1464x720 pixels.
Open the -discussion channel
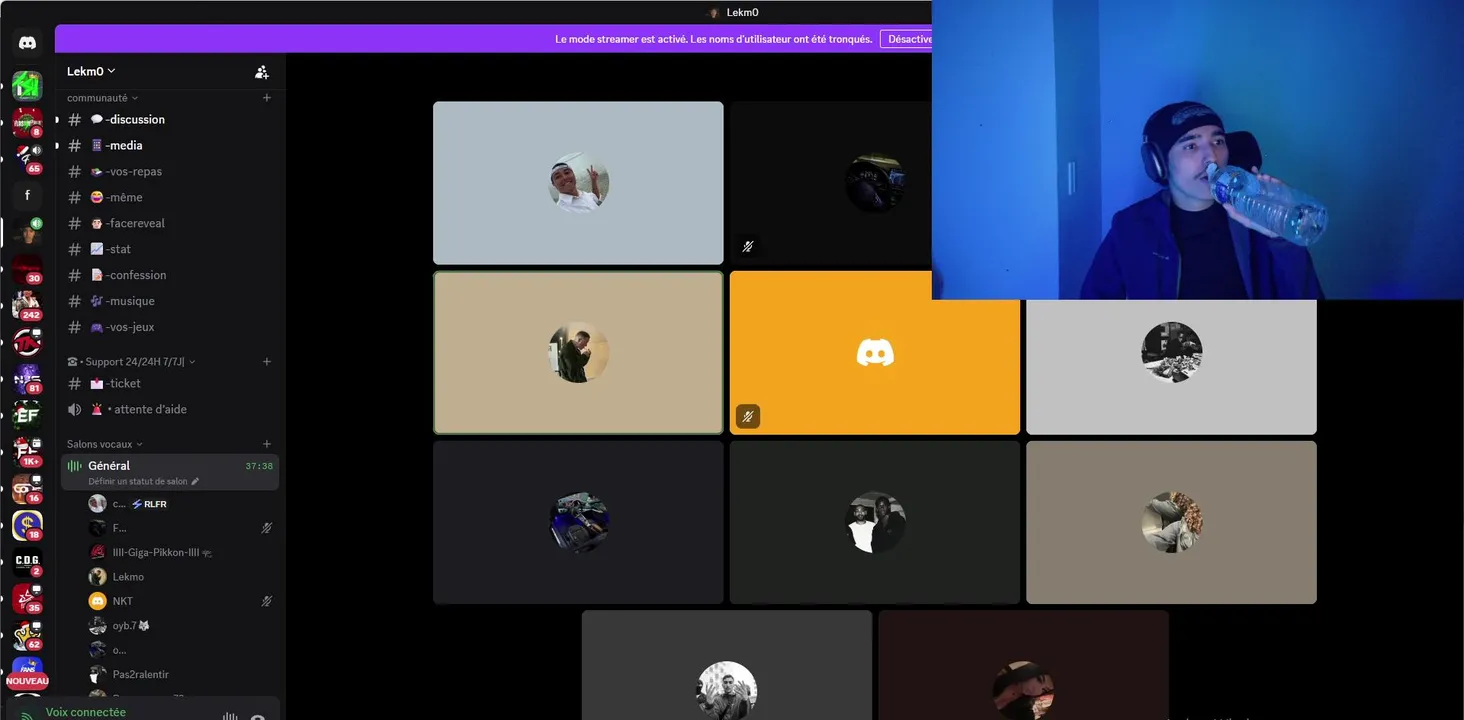pos(170,119)
